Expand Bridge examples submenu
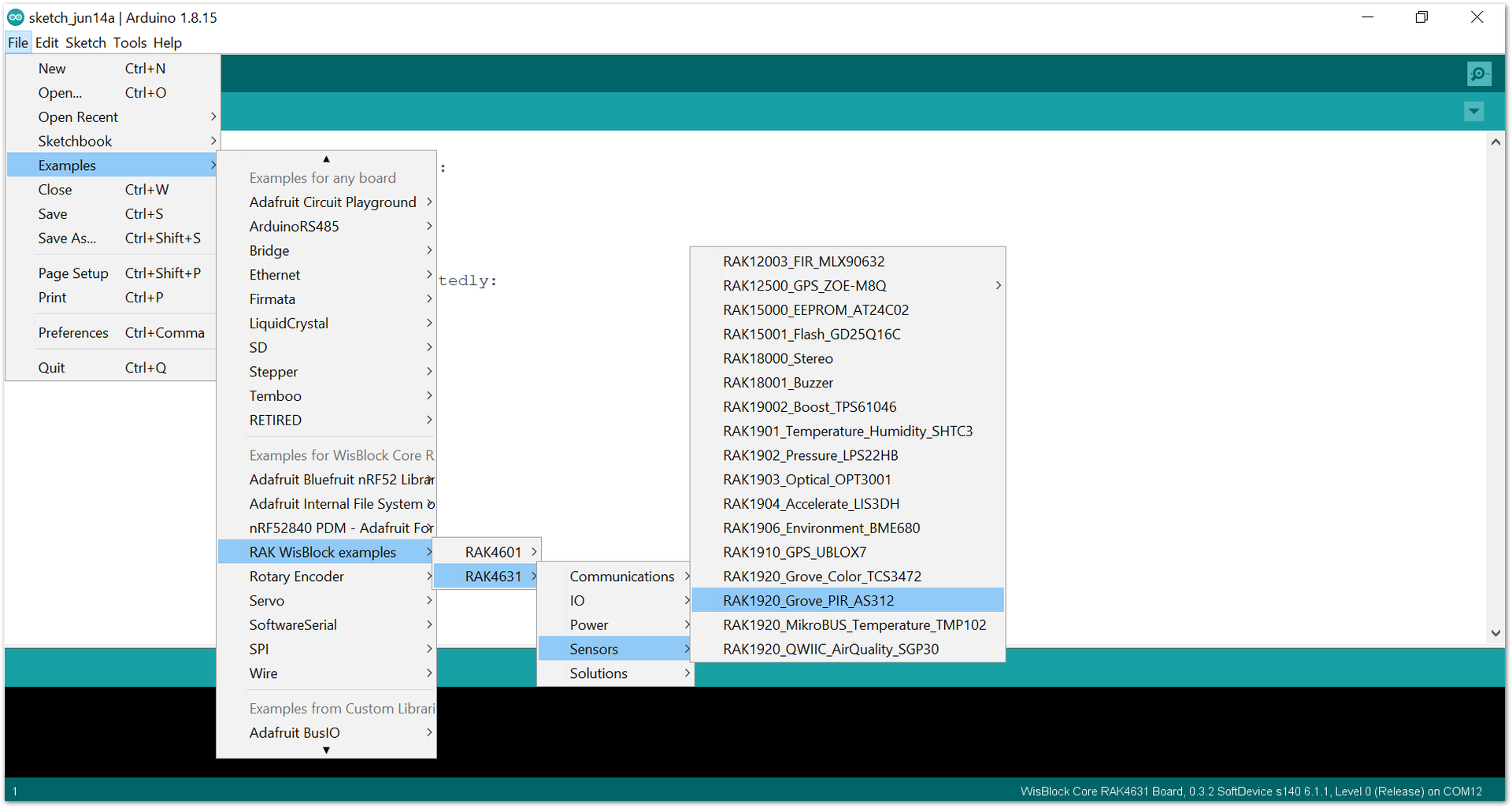The image size is (1512, 808). (x=326, y=251)
